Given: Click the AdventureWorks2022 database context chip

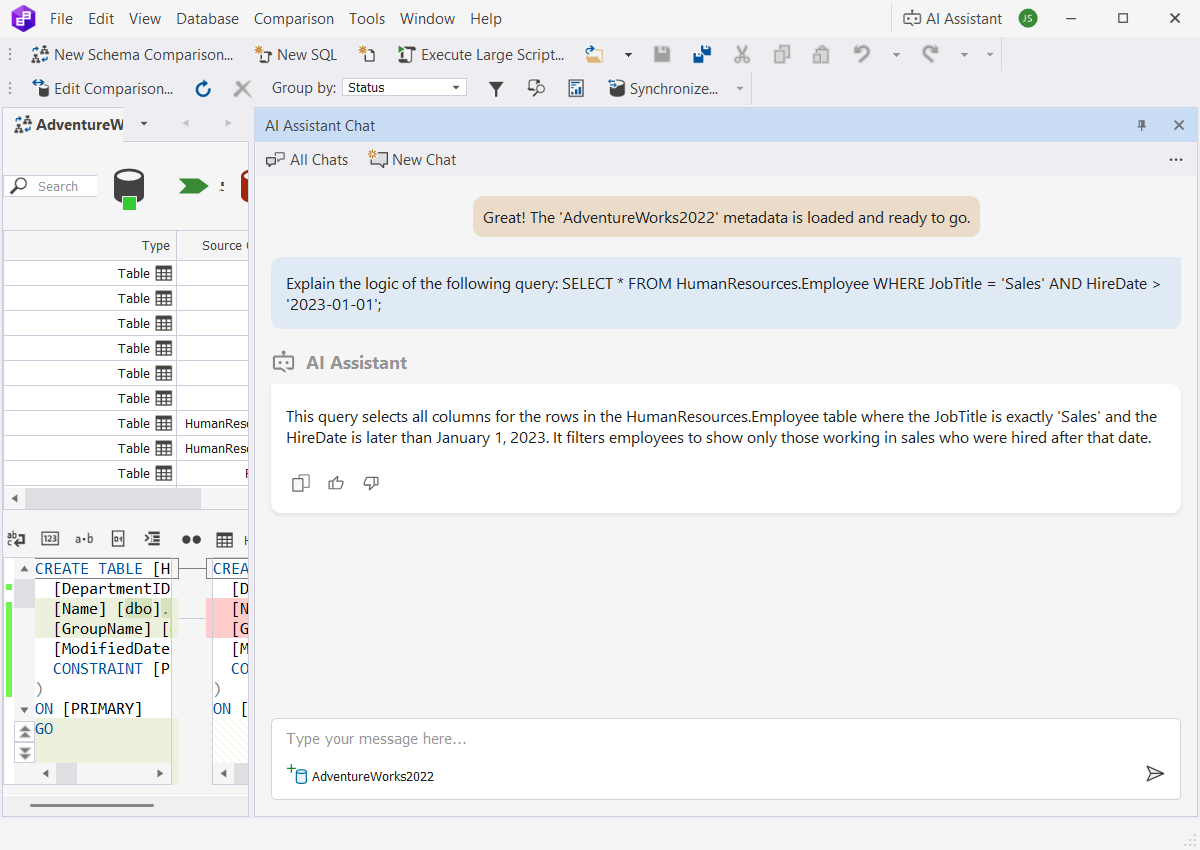Looking at the screenshot, I should (x=360, y=775).
